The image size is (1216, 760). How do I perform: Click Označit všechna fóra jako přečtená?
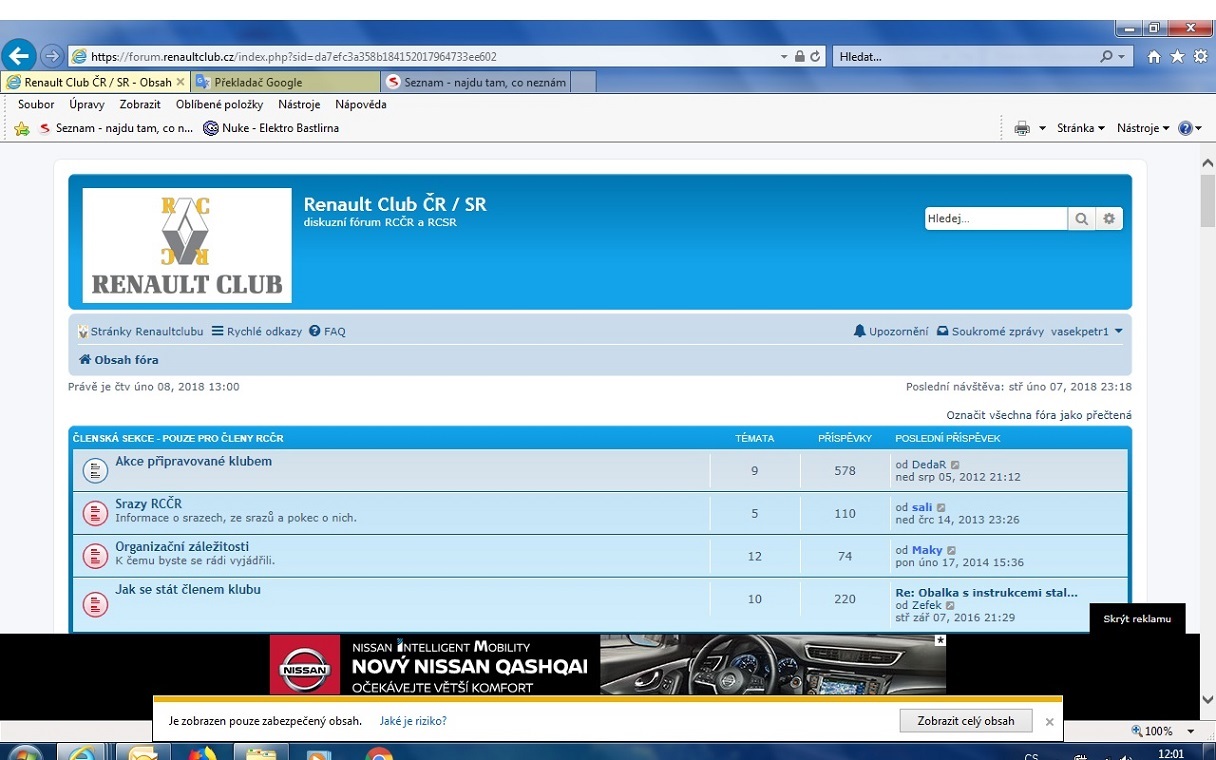coord(1039,414)
